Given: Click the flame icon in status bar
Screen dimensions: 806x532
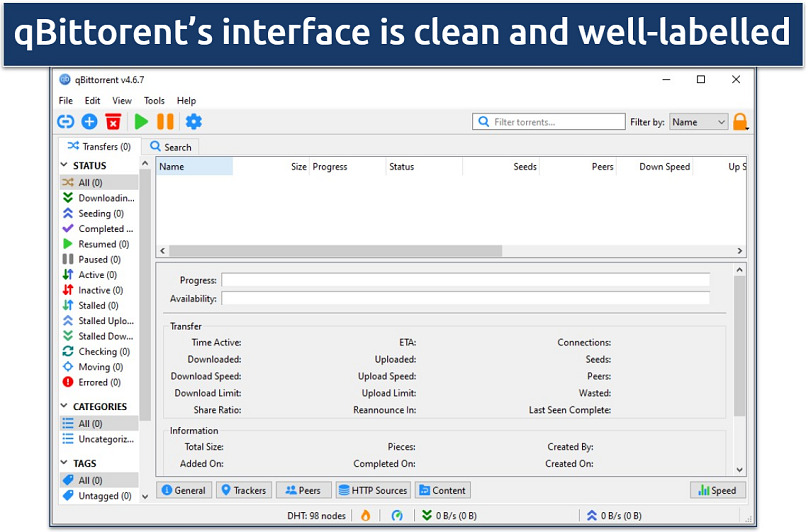Looking at the screenshot, I should click(365, 516).
